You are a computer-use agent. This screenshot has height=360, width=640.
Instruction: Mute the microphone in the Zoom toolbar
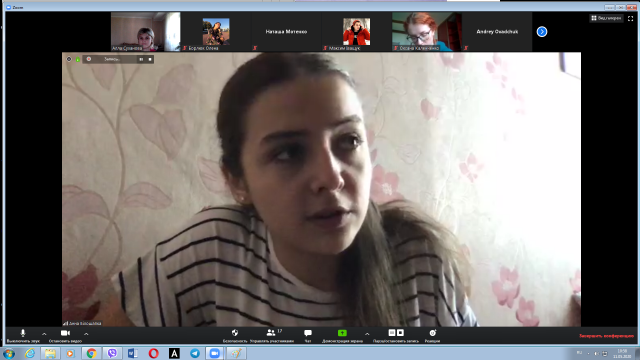pos(23,336)
